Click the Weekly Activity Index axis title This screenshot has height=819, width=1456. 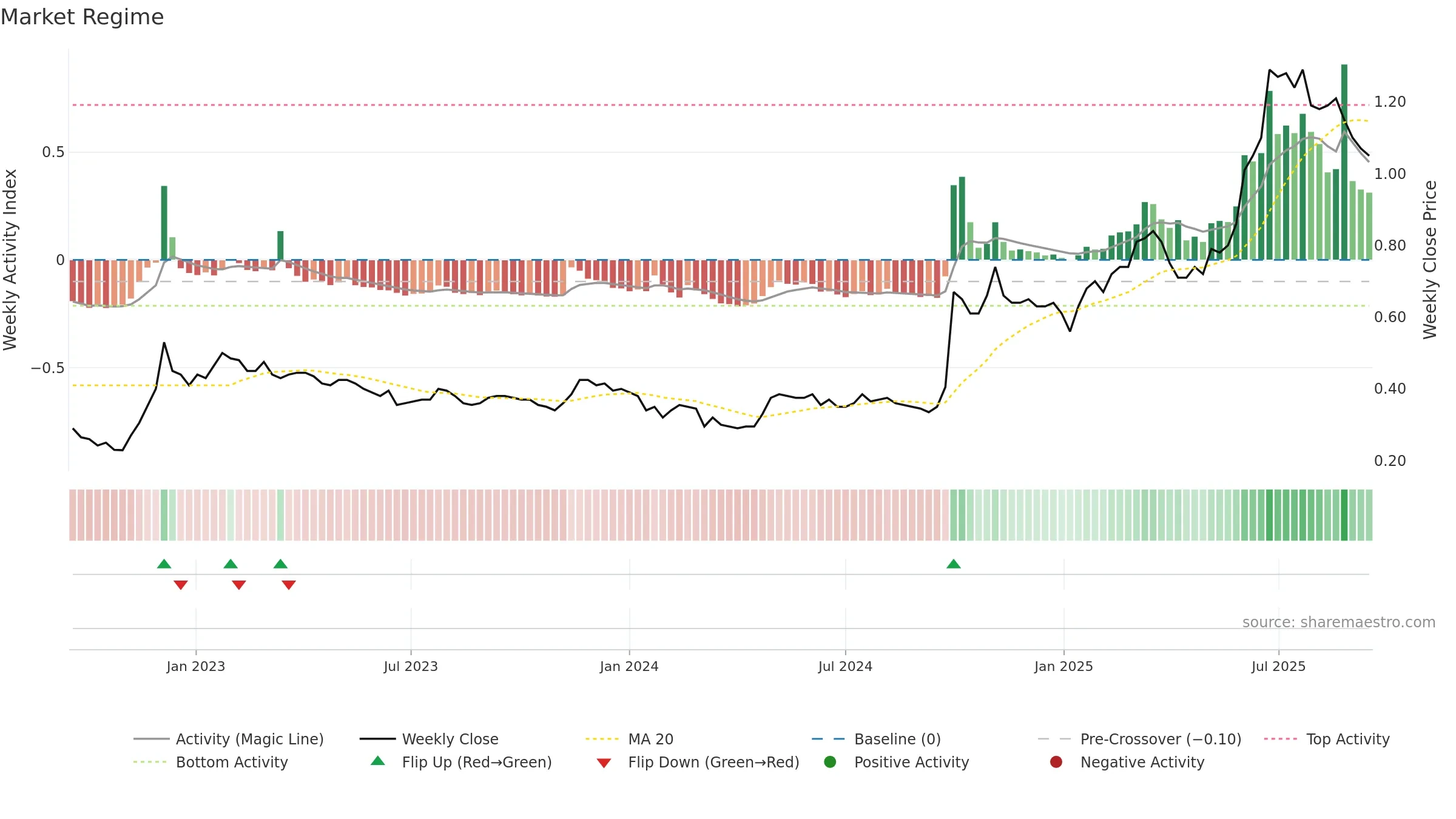(10, 260)
